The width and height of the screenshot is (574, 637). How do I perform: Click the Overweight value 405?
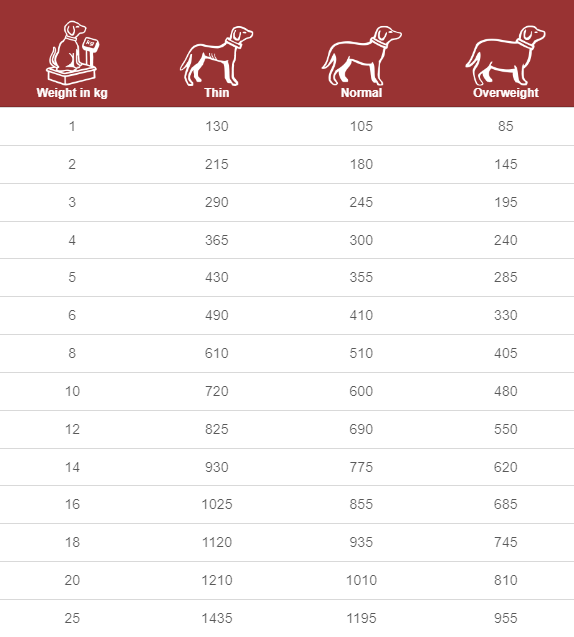506,353
